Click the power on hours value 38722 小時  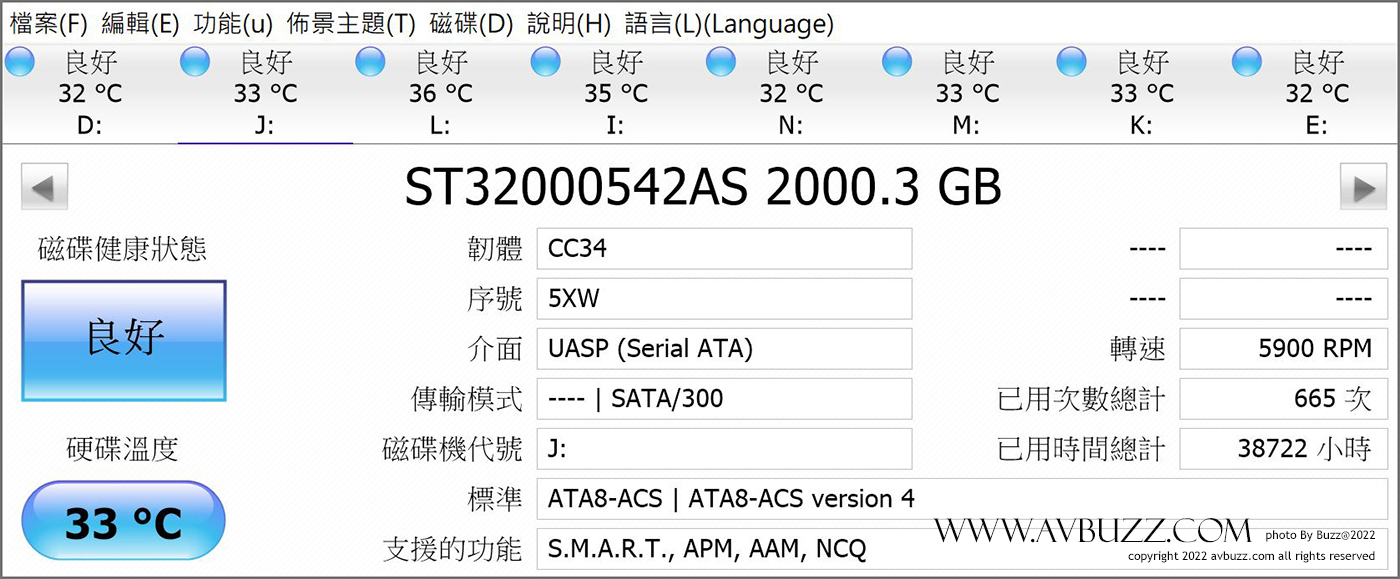coord(1284,449)
